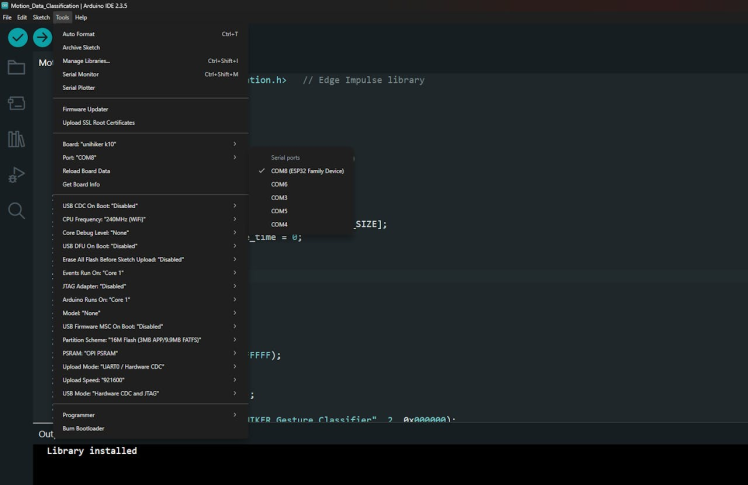The image size is (748, 485).
Task: Select Serial Monitor from Tools menu
Action: tap(81, 74)
